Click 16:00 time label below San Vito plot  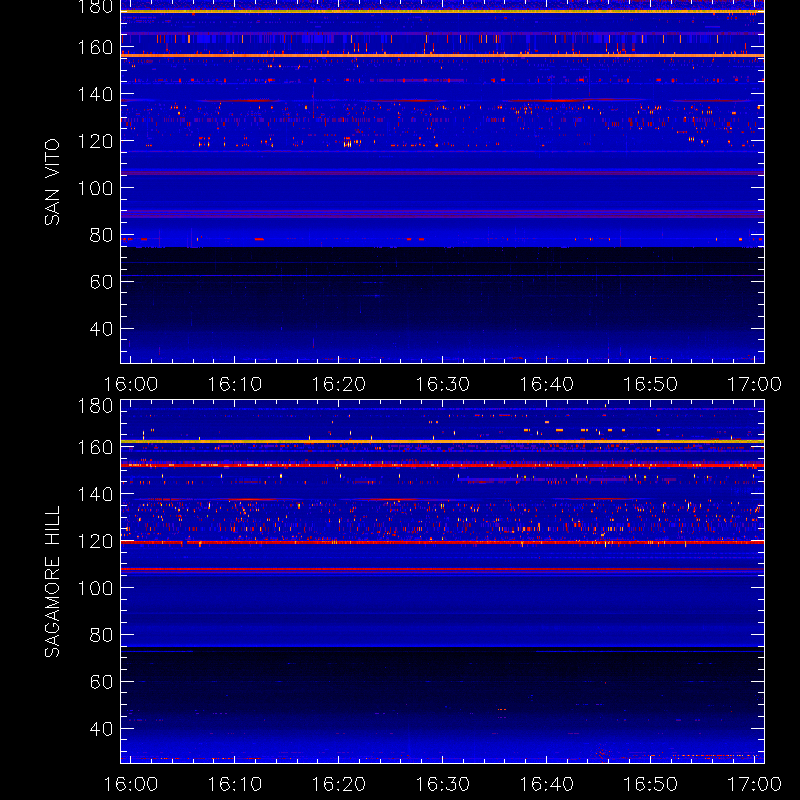(131, 384)
